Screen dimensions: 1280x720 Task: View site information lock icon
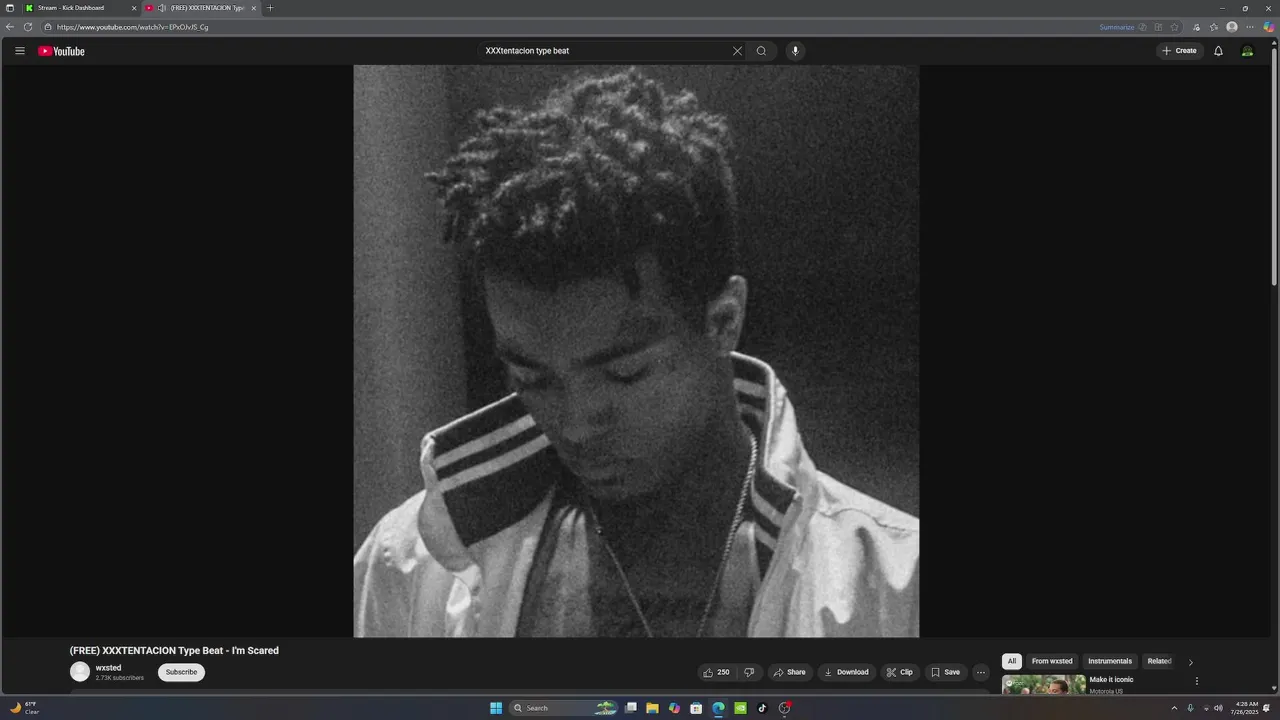[x=48, y=27]
